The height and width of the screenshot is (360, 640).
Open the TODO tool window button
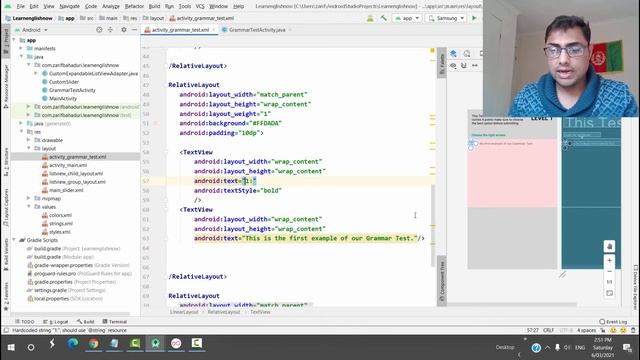pos(24,322)
